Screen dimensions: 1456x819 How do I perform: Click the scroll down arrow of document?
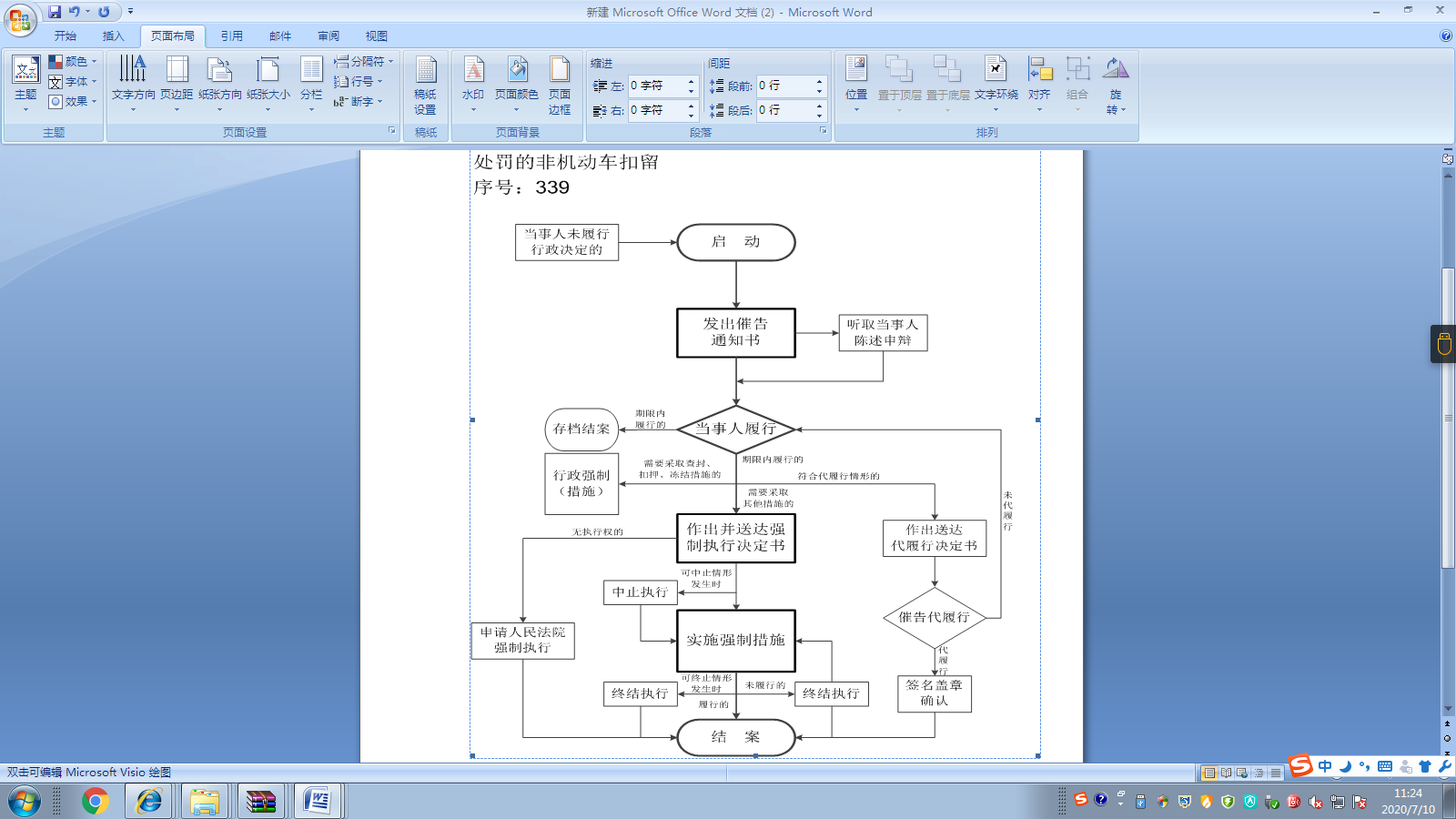click(x=1448, y=710)
